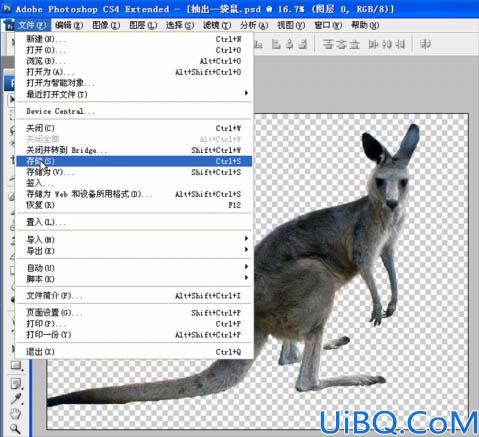
Task: Click Distribute left edges icon
Action: tap(373, 44)
